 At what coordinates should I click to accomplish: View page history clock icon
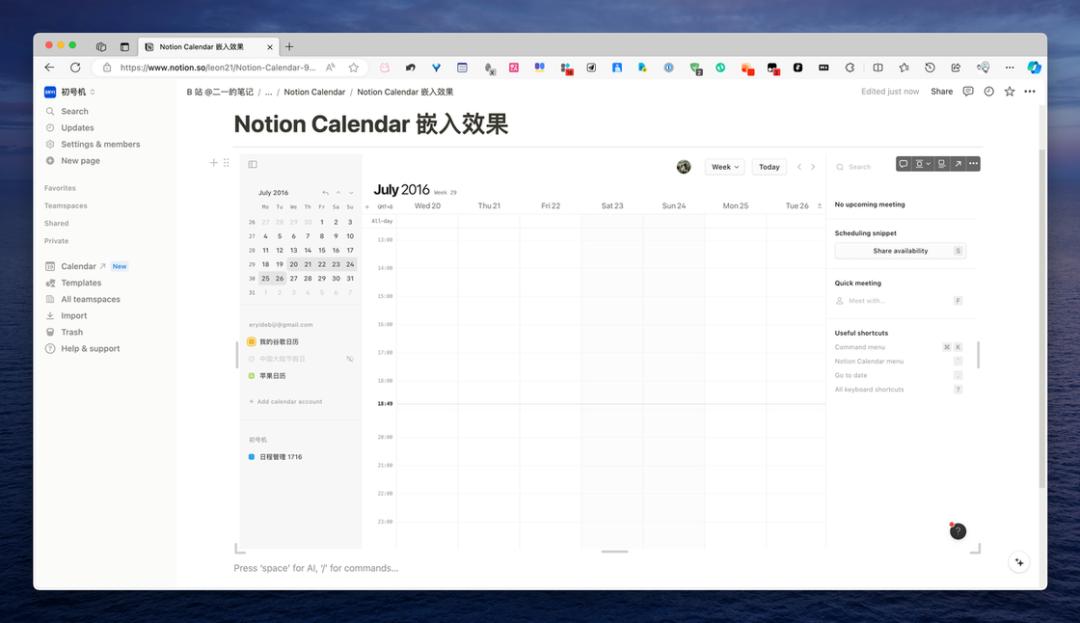pos(988,92)
